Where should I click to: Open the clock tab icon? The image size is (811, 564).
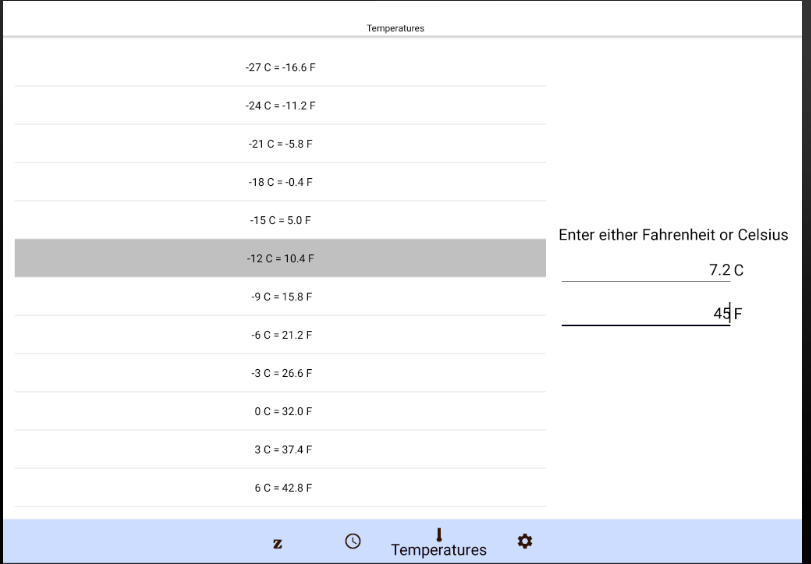click(352, 541)
